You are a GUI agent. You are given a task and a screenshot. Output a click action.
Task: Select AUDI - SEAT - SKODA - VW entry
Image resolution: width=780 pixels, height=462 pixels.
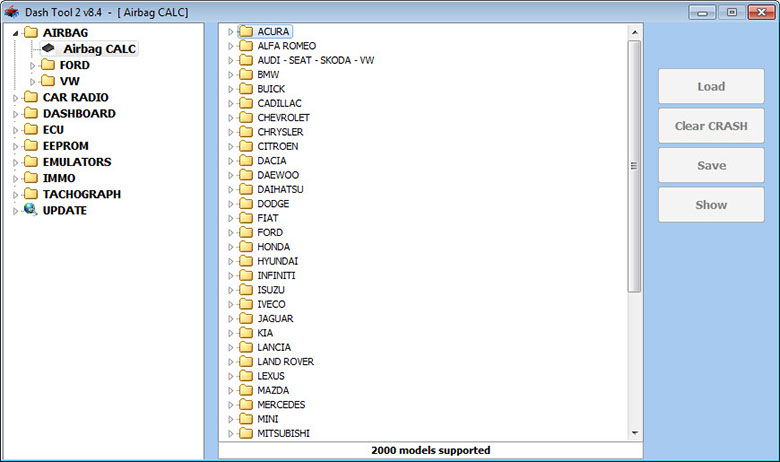[315, 60]
